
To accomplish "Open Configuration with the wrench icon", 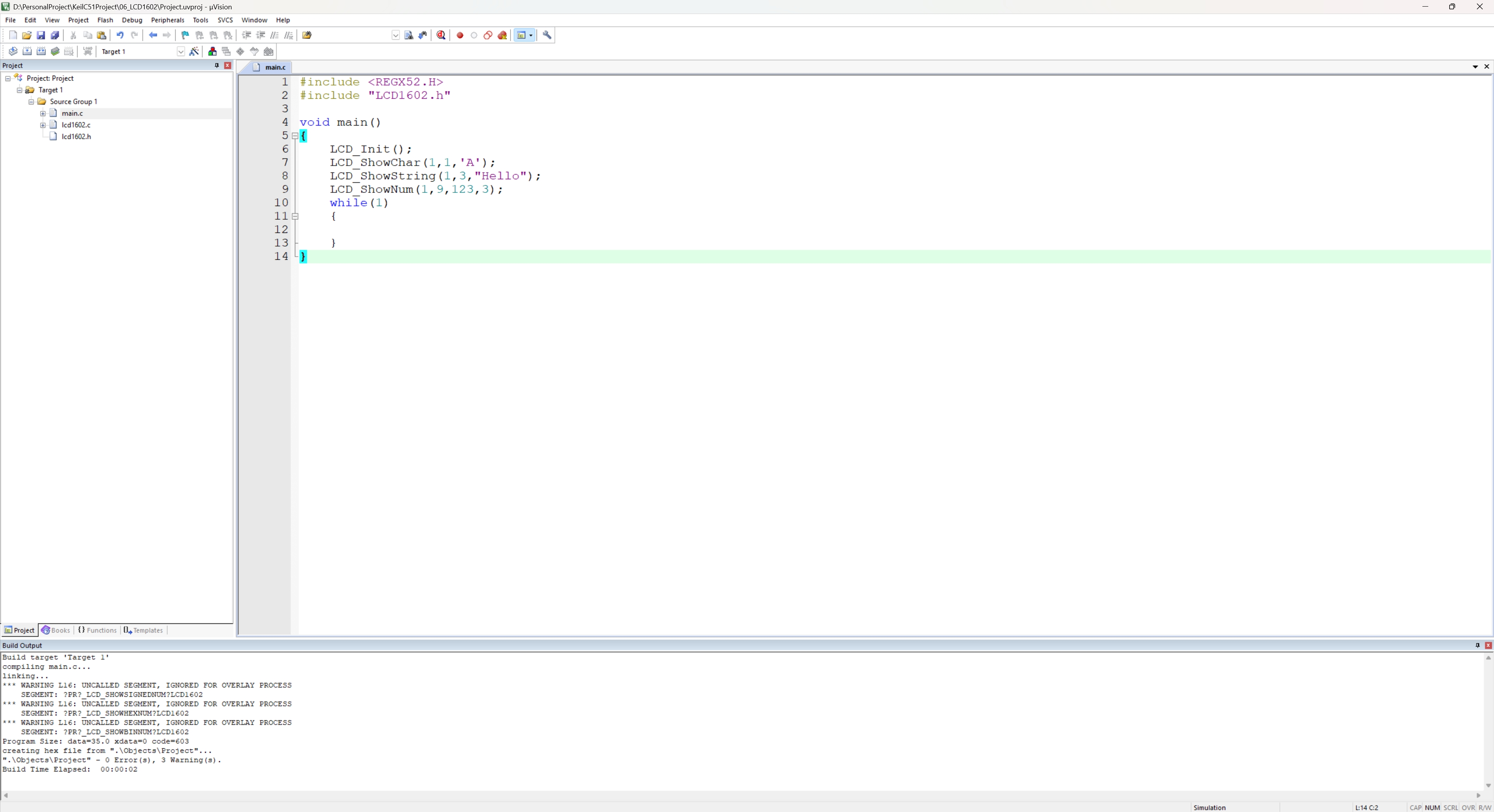I will point(547,35).
